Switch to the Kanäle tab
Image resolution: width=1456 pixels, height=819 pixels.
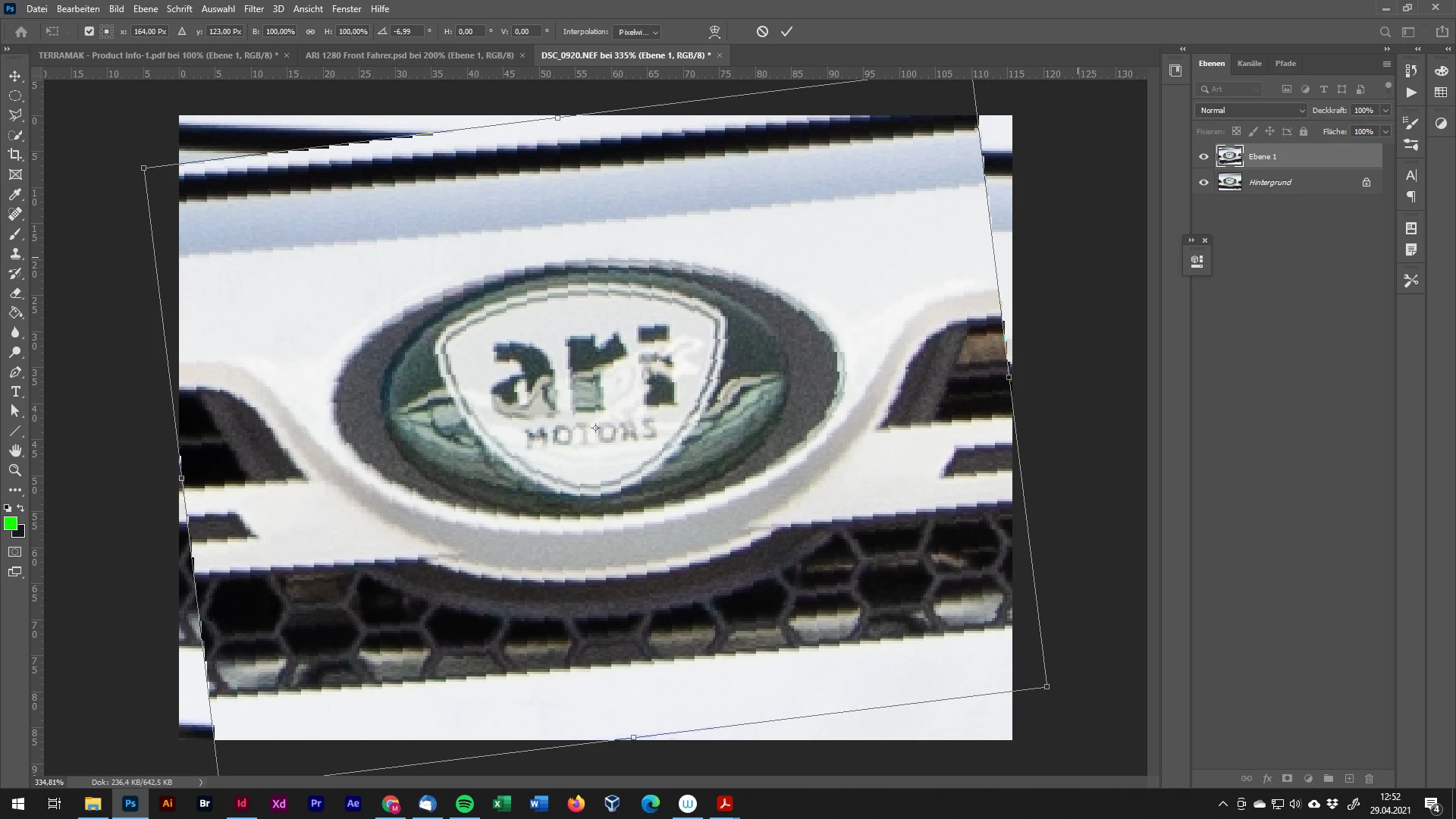click(1249, 64)
